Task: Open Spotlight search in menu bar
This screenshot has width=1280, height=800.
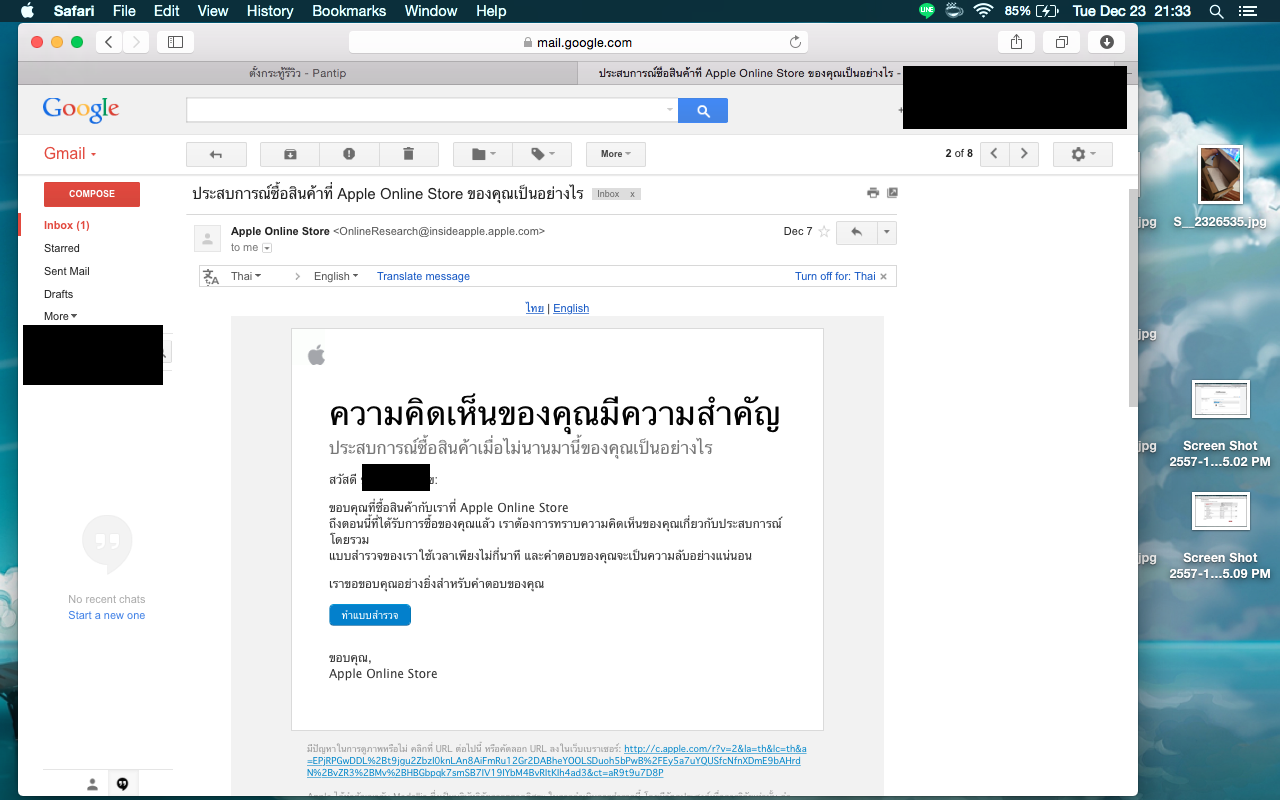Action: [x=1216, y=11]
